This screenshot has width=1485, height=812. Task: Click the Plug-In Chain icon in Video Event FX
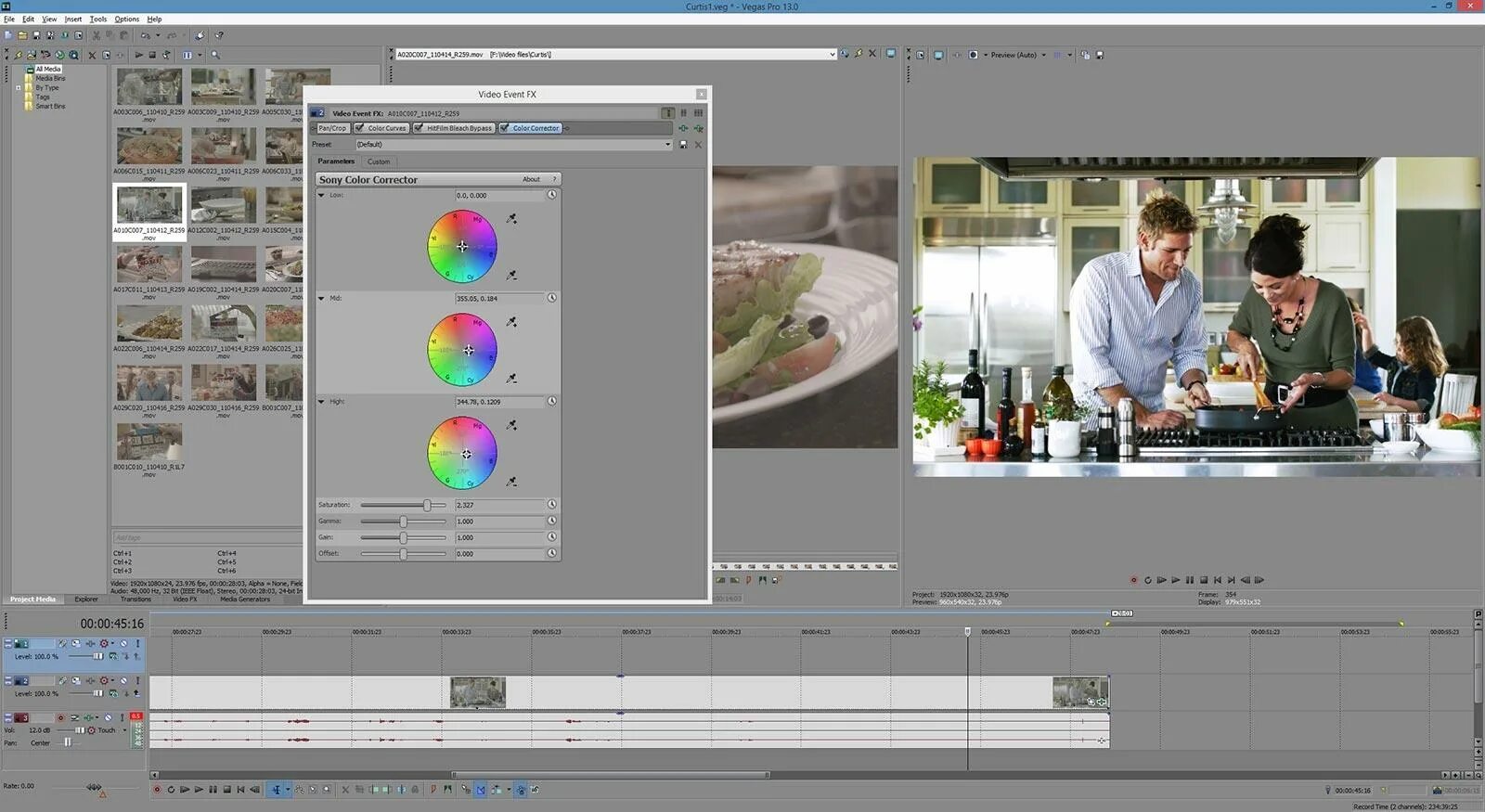(x=683, y=128)
